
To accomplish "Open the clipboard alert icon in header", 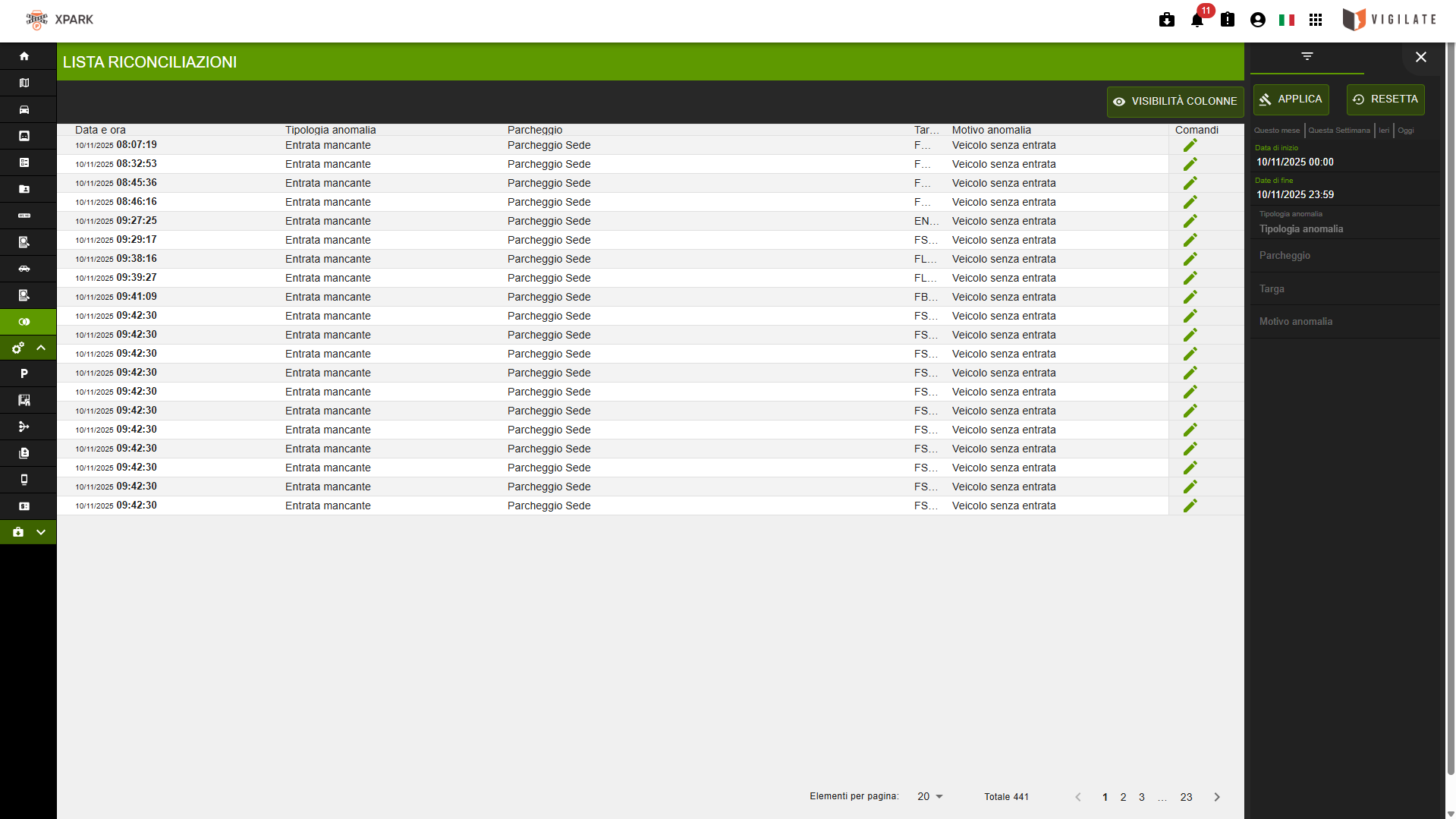I will [1228, 20].
